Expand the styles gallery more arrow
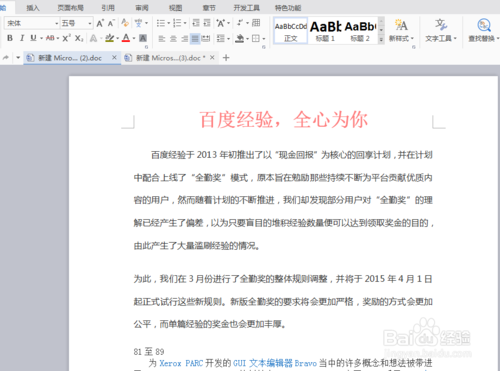This screenshot has height=371, width=500. (x=381, y=40)
